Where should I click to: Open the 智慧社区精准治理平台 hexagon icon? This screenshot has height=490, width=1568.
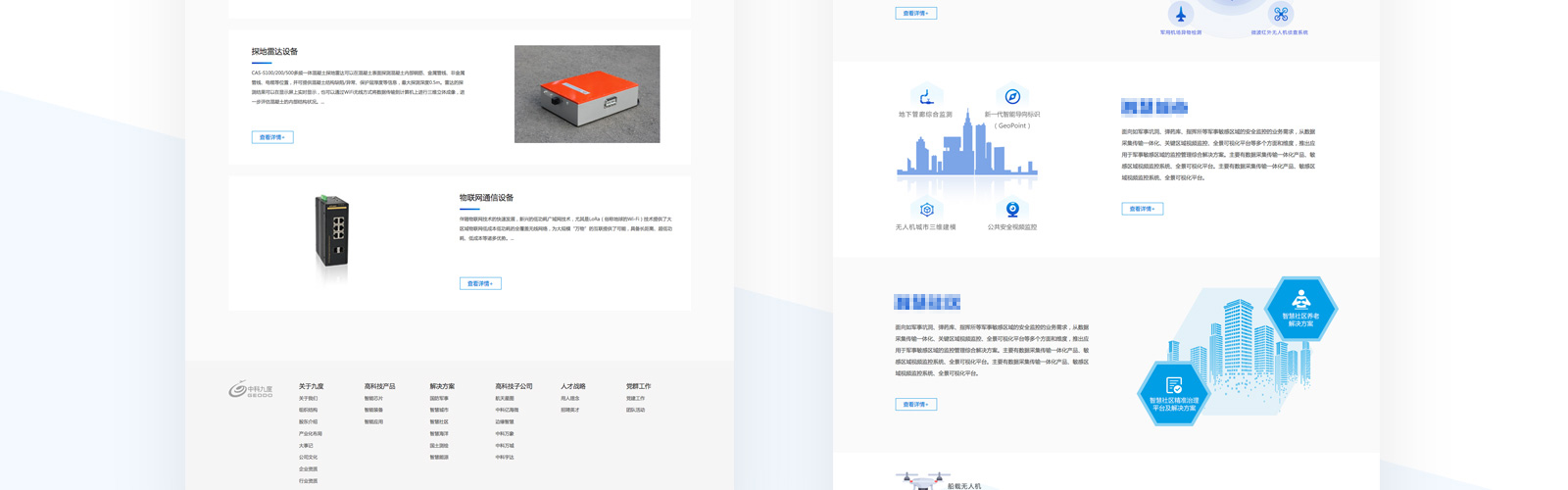(1173, 393)
